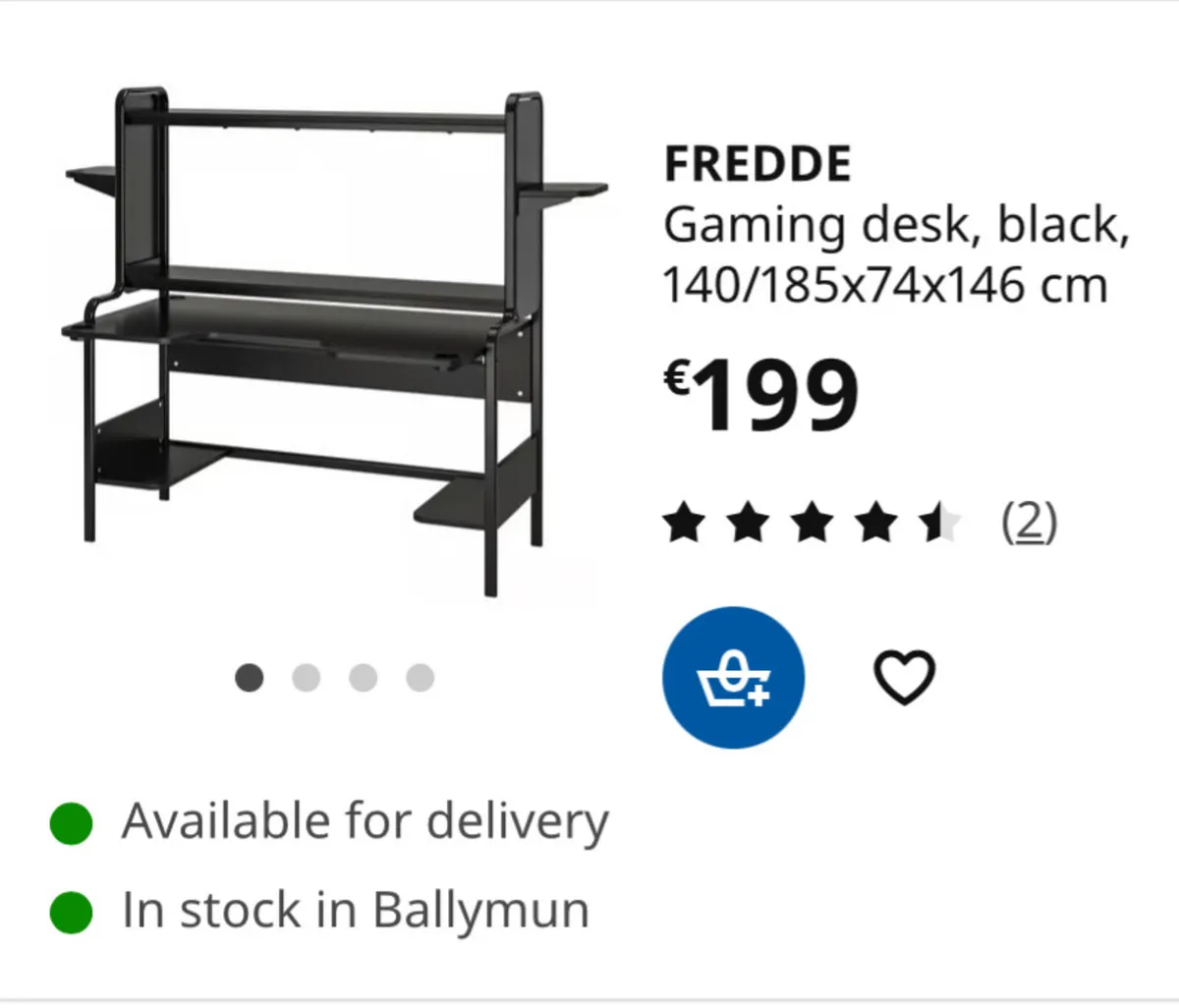Save the gaming desk to favourites

pos(907,676)
